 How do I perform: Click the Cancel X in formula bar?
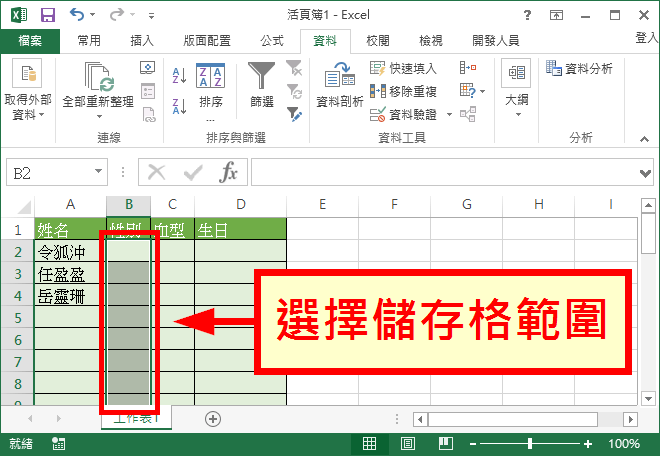157,172
